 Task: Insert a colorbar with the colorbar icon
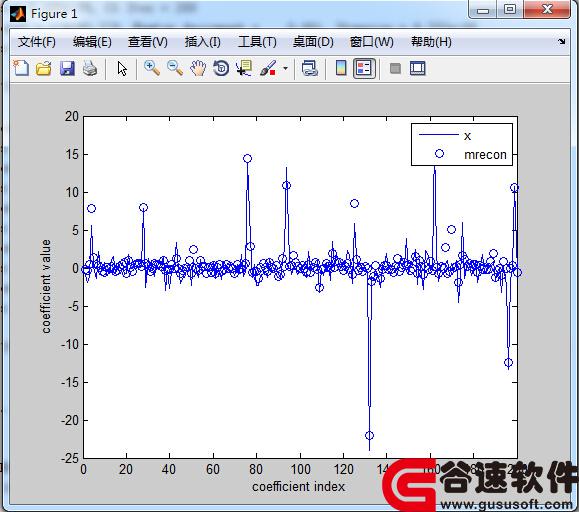[x=341, y=68]
